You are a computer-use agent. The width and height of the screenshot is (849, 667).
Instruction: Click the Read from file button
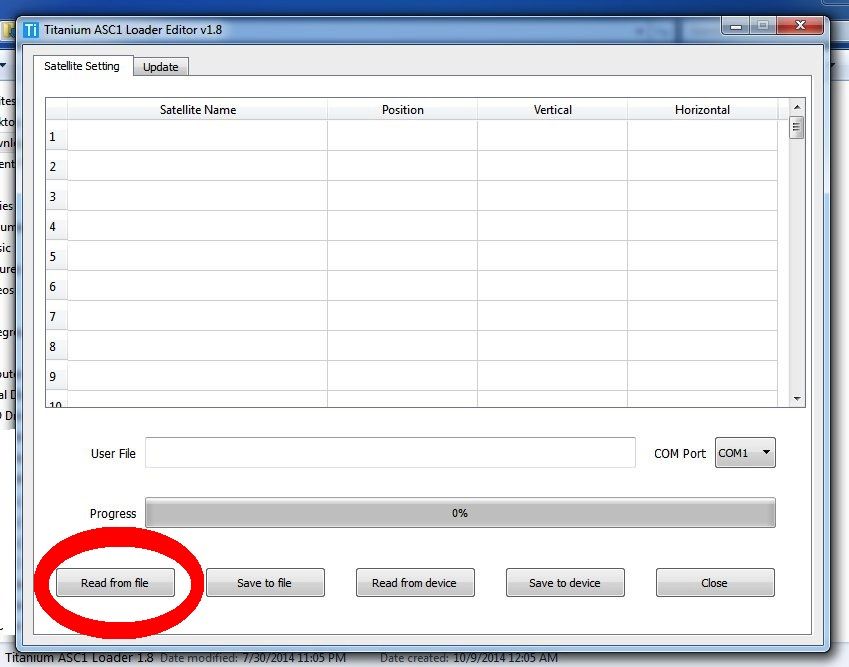click(x=115, y=583)
